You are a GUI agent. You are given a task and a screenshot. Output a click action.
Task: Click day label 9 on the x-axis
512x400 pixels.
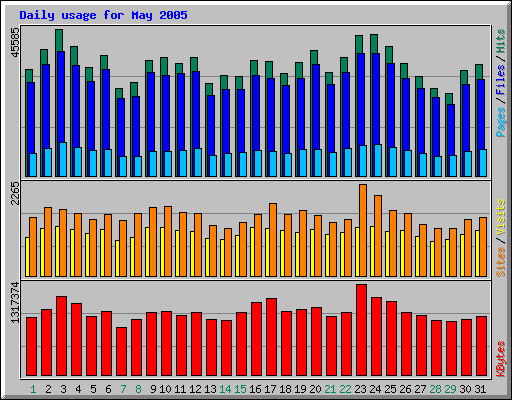[153, 389]
